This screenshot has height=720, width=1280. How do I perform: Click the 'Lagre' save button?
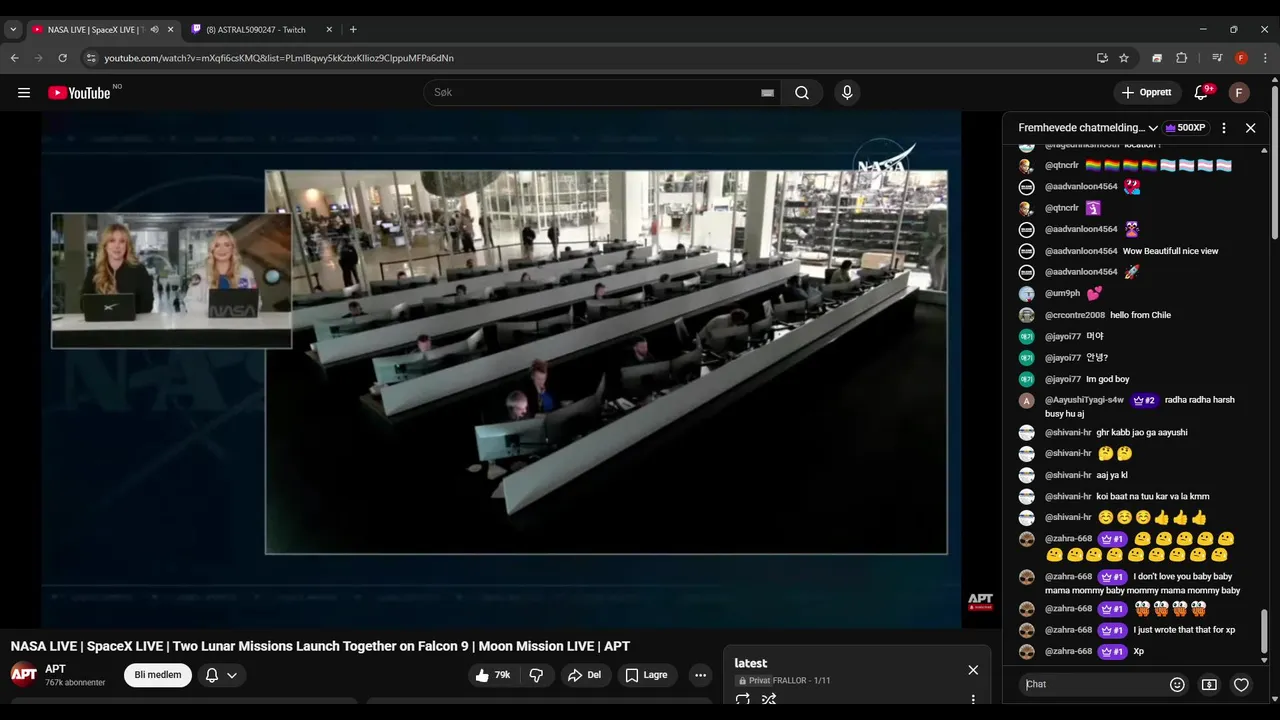click(646, 675)
